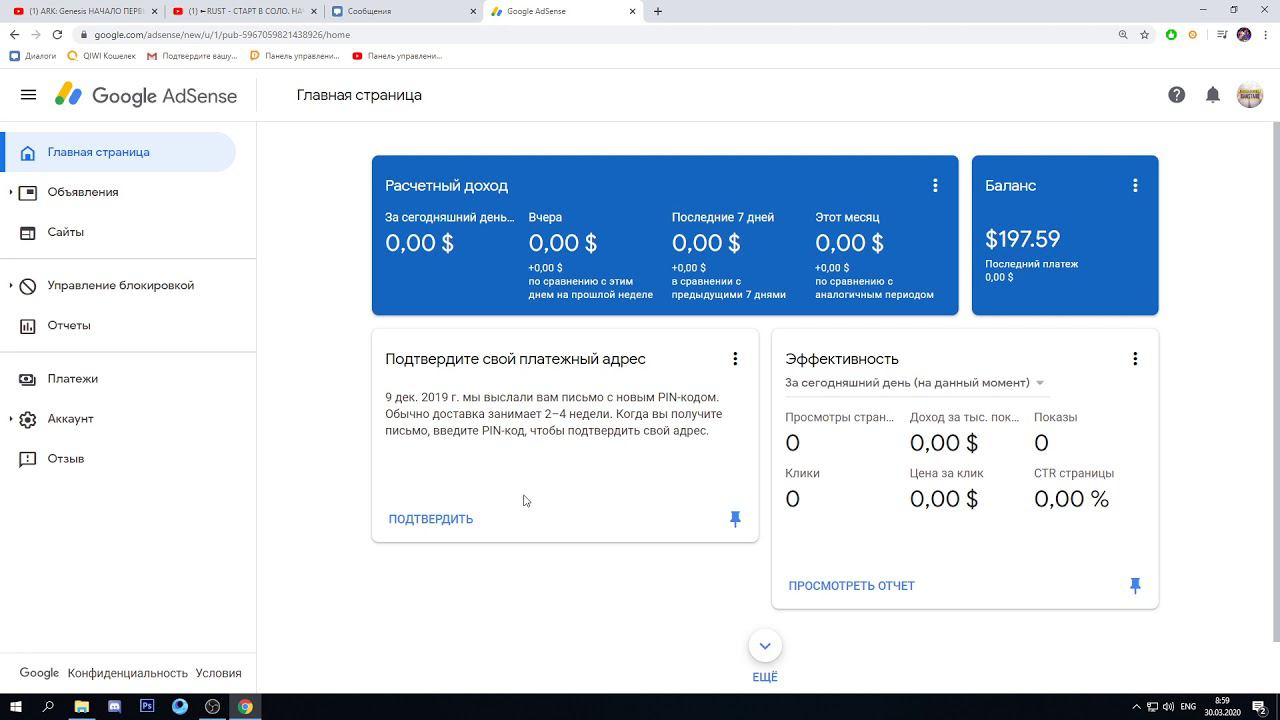Open options menu of Баланс card
Viewport: 1280px width, 720px height.
(1135, 186)
